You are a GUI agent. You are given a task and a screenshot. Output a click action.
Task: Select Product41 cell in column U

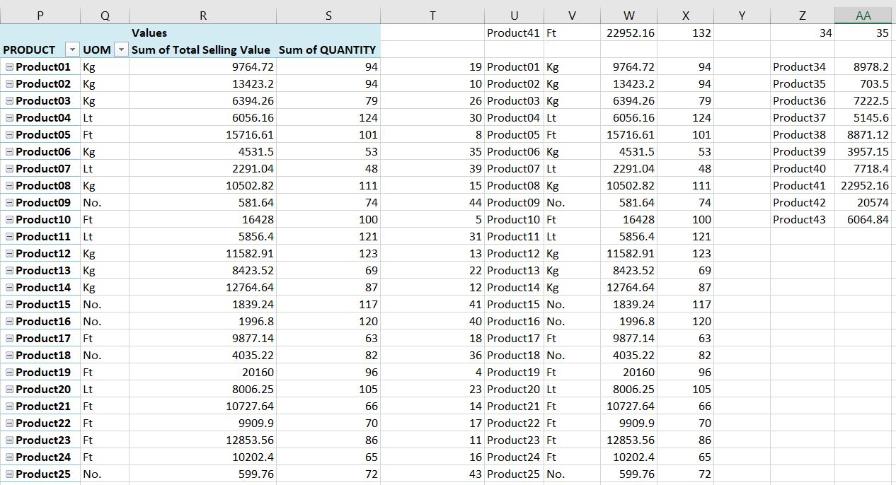tap(514, 33)
